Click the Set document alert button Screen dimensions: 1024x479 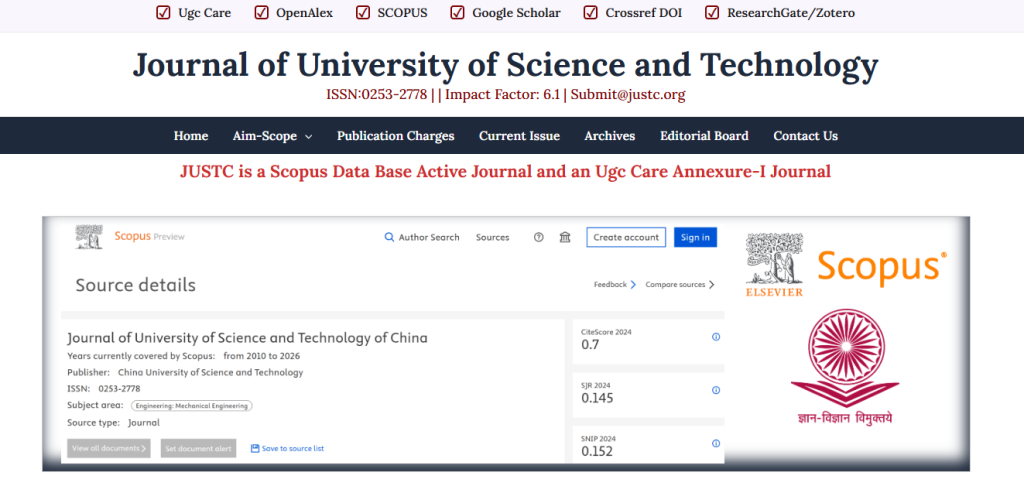(x=199, y=448)
